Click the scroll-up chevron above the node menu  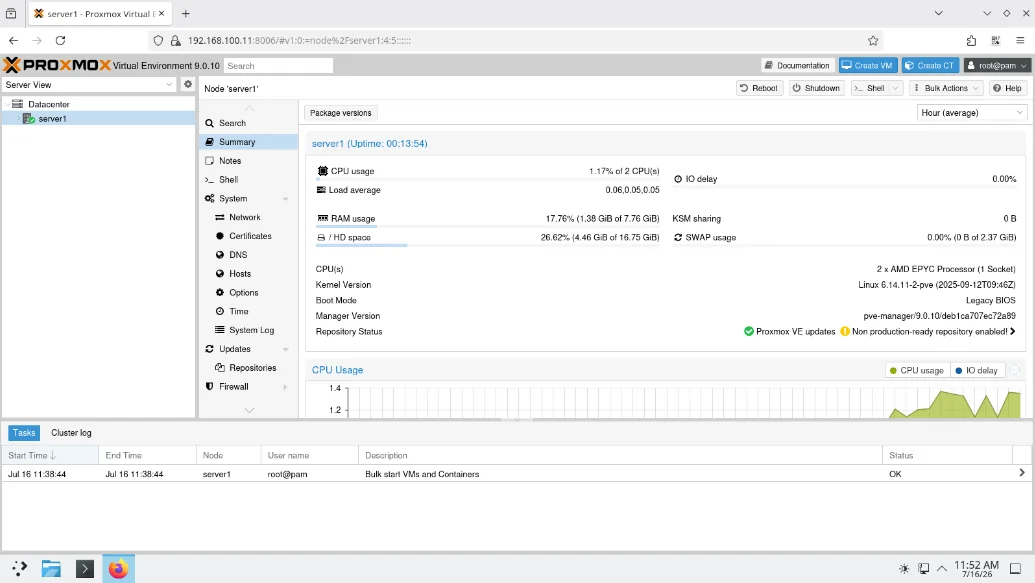click(249, 108)
